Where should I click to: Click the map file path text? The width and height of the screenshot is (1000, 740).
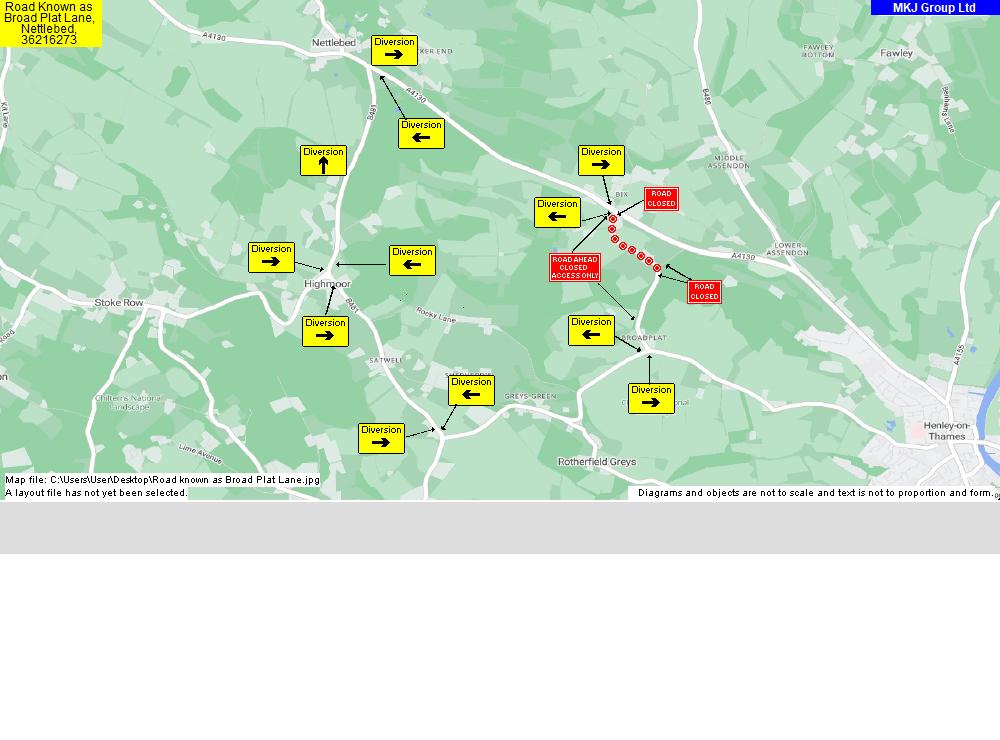click(x=162, y=480)
